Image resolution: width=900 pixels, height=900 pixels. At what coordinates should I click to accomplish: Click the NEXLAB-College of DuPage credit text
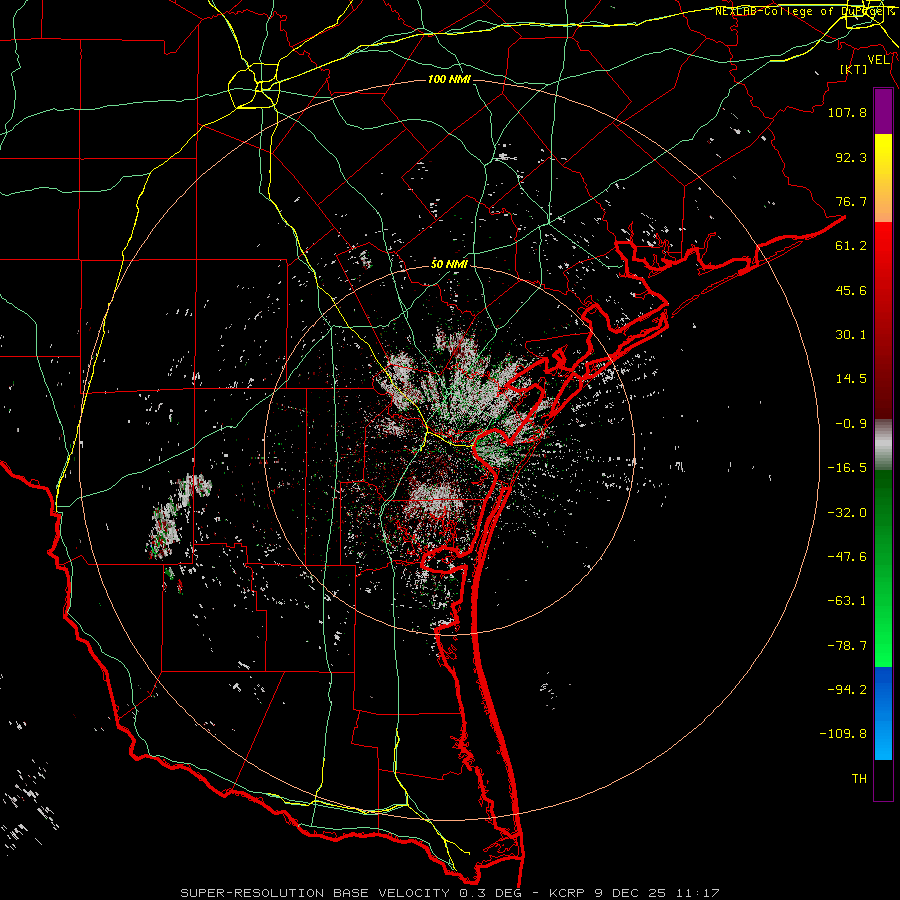tap(805, 11)
